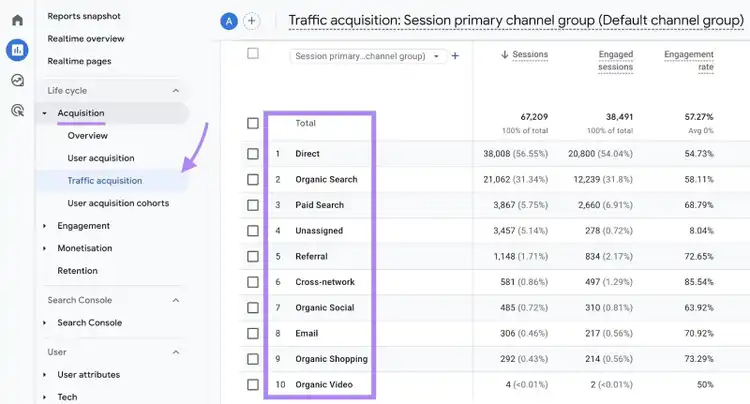Open the Monetisation menu item
The image size is (750, 404).
point(85,248)
